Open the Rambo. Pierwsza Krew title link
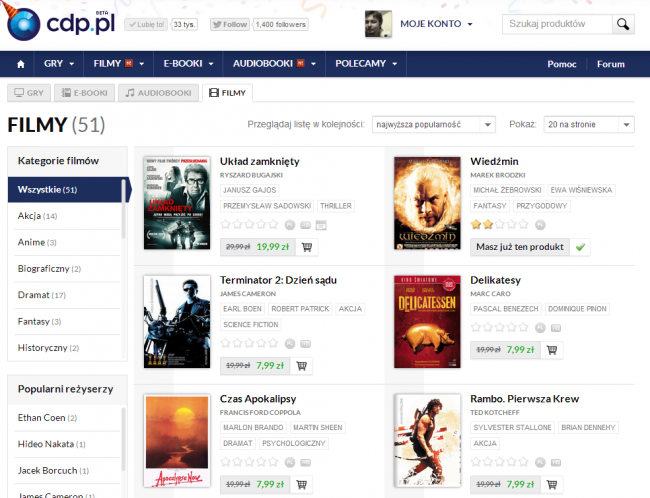Image resolution: width=650 pixels, height=498 pixels. point(524,399)
